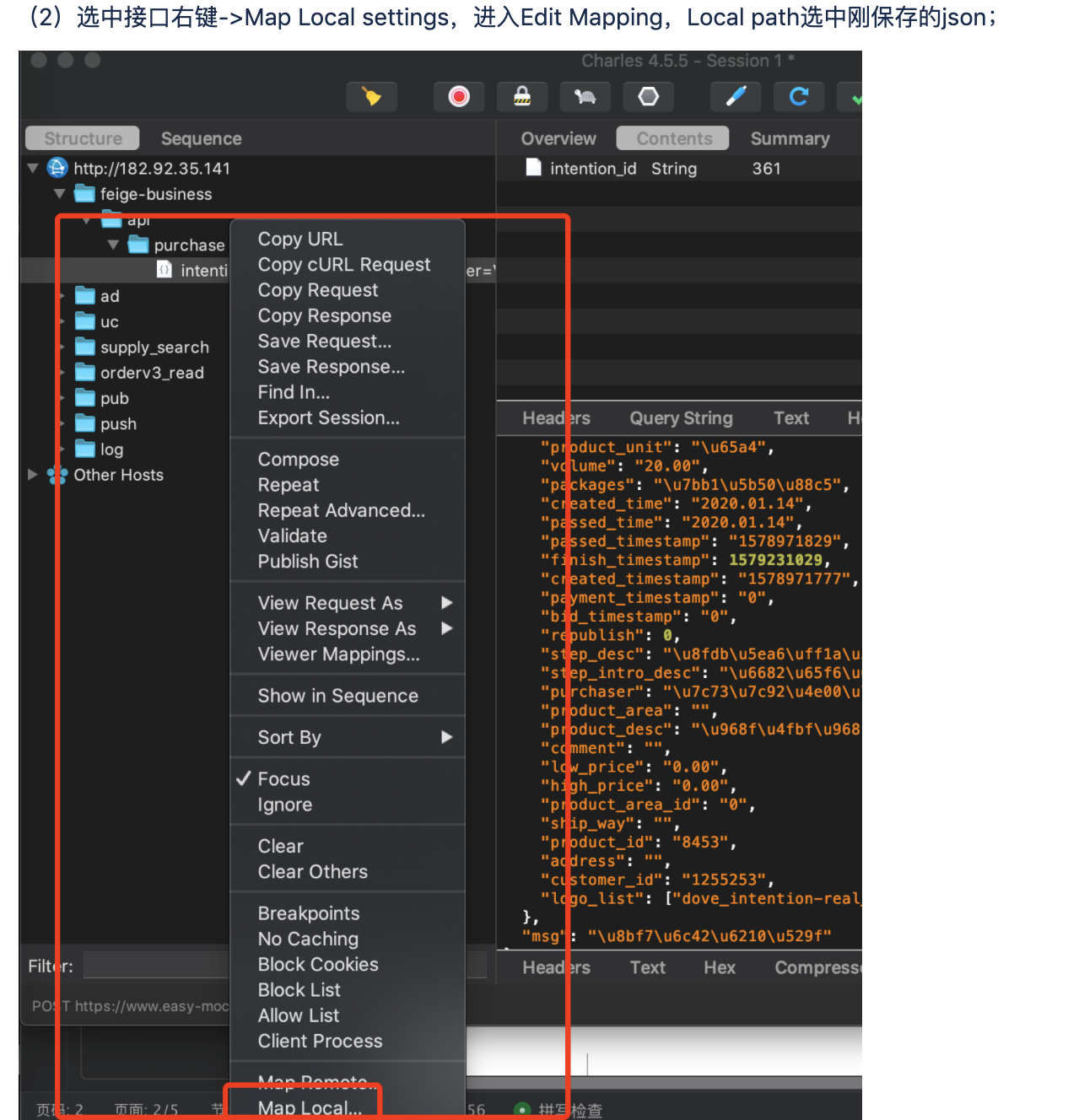
Task: Collapse the http://182.92.35.141 host tree
Action: (32, 168)
